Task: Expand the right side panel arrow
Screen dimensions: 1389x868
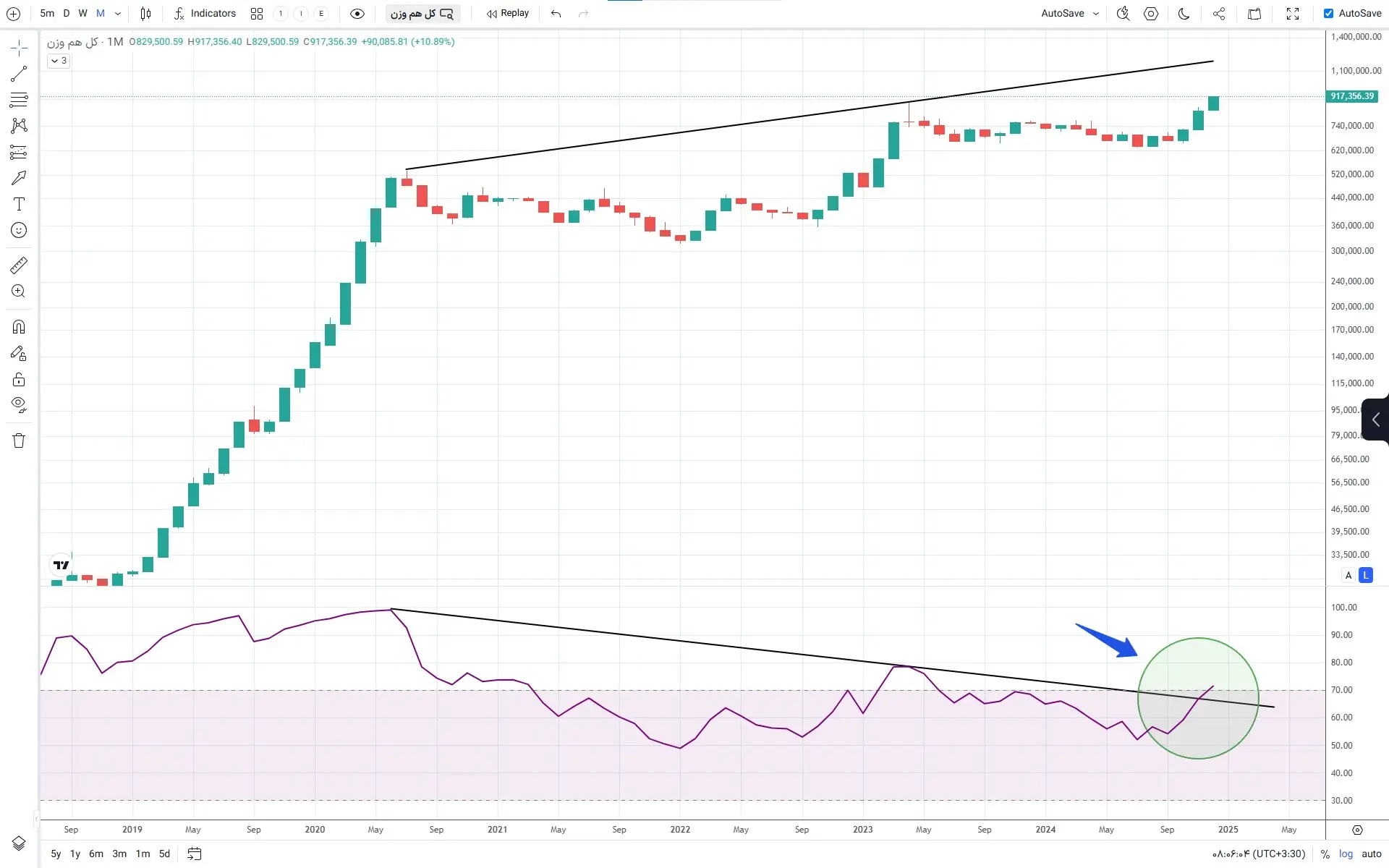Action: point(1375,420)
